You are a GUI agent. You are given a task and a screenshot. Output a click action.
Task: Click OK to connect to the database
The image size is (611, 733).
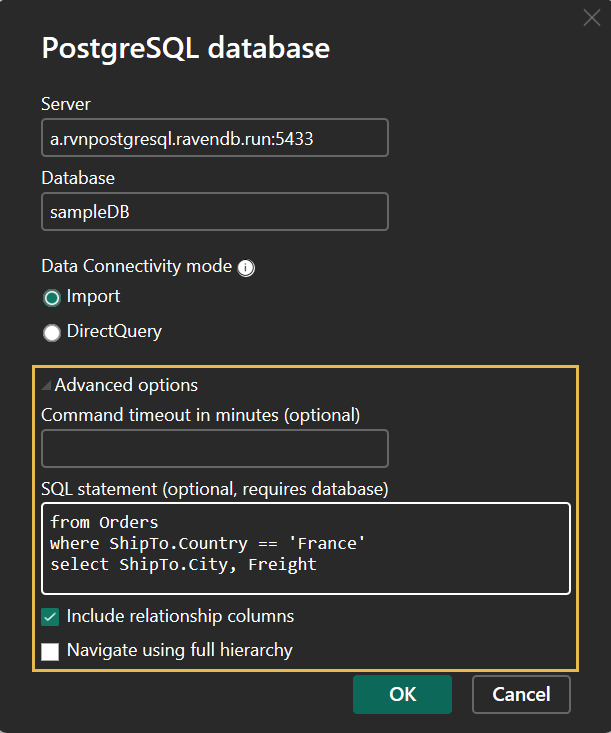[403, 694]
